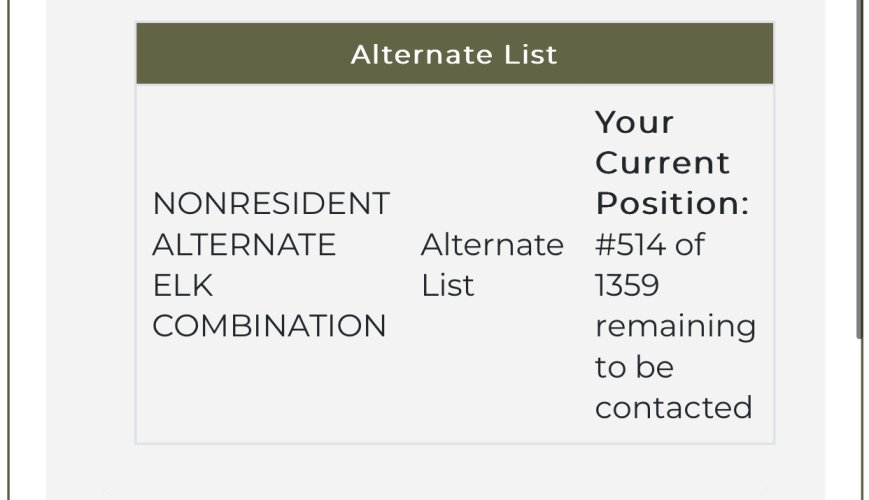Select the word NONRESIDENT in the license name
Viewport: 869px width, 500px height.
point(271,203)
